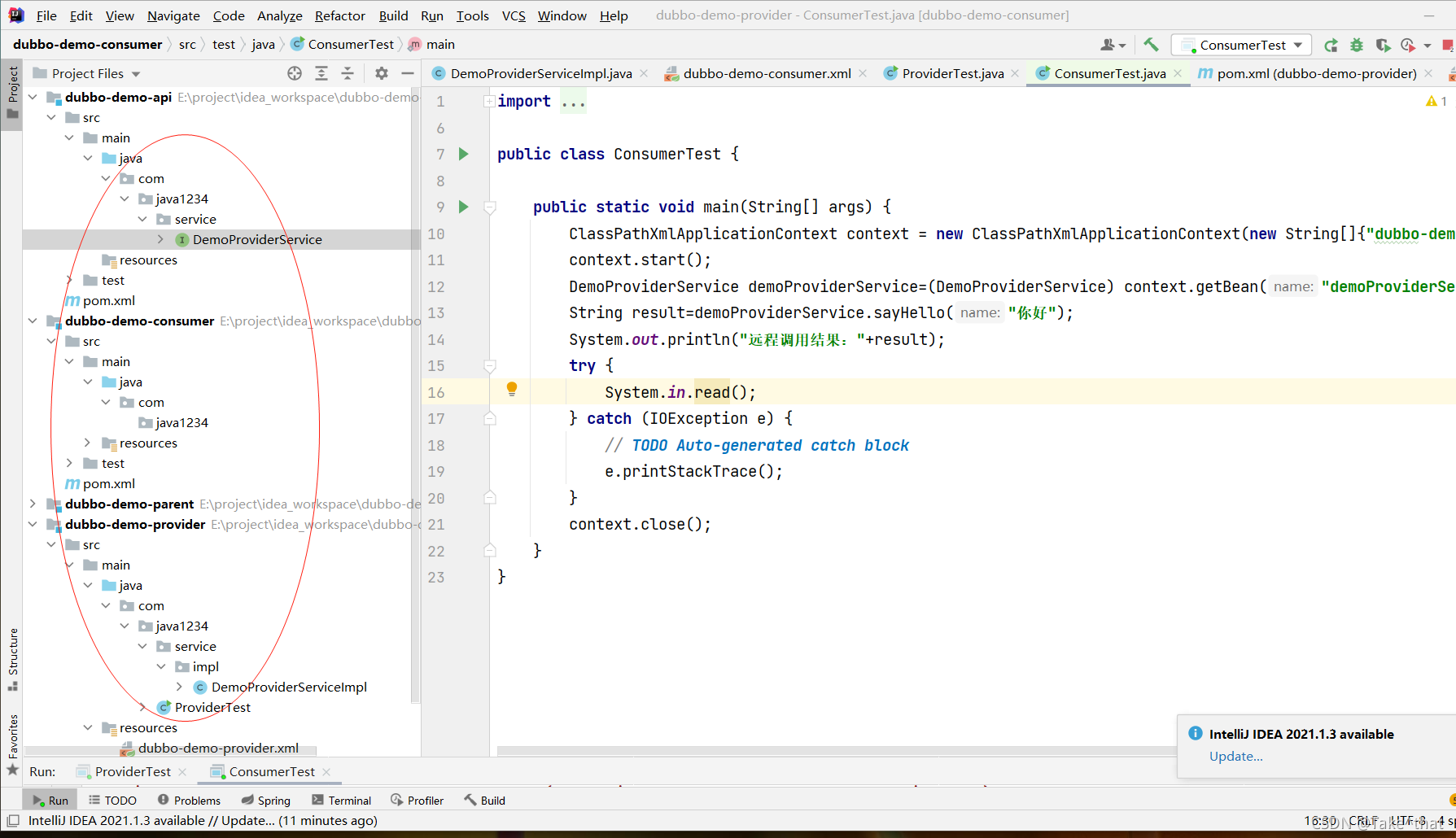Click the Run with Coverage icon
The image size is (1456, 838).
tap(1383, 45)
